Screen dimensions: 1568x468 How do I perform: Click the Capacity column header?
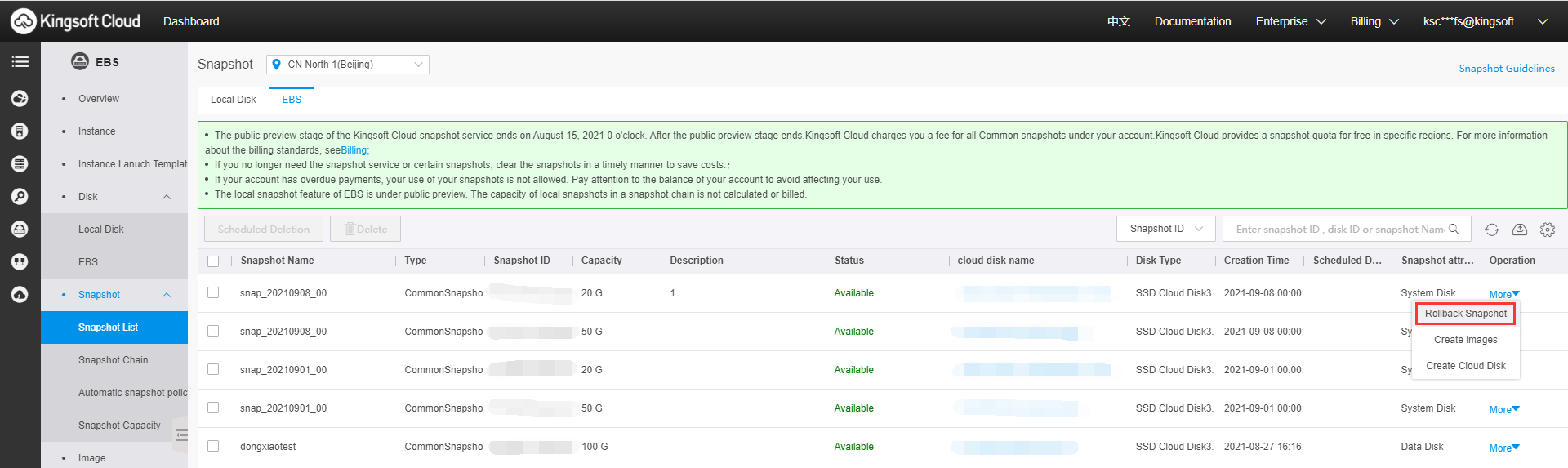602,261
